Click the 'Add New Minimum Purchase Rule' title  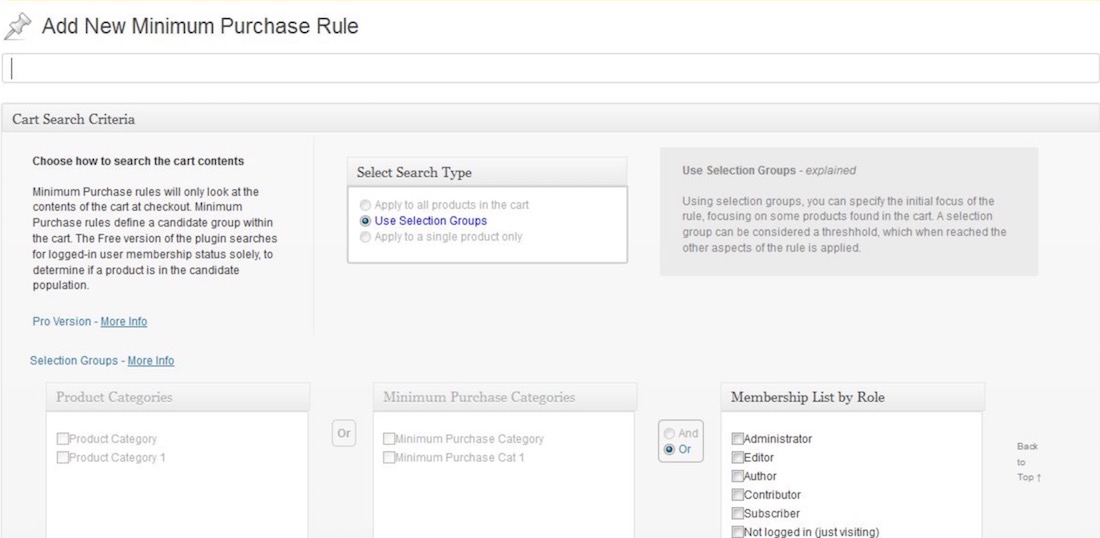[x=200, y=27]
